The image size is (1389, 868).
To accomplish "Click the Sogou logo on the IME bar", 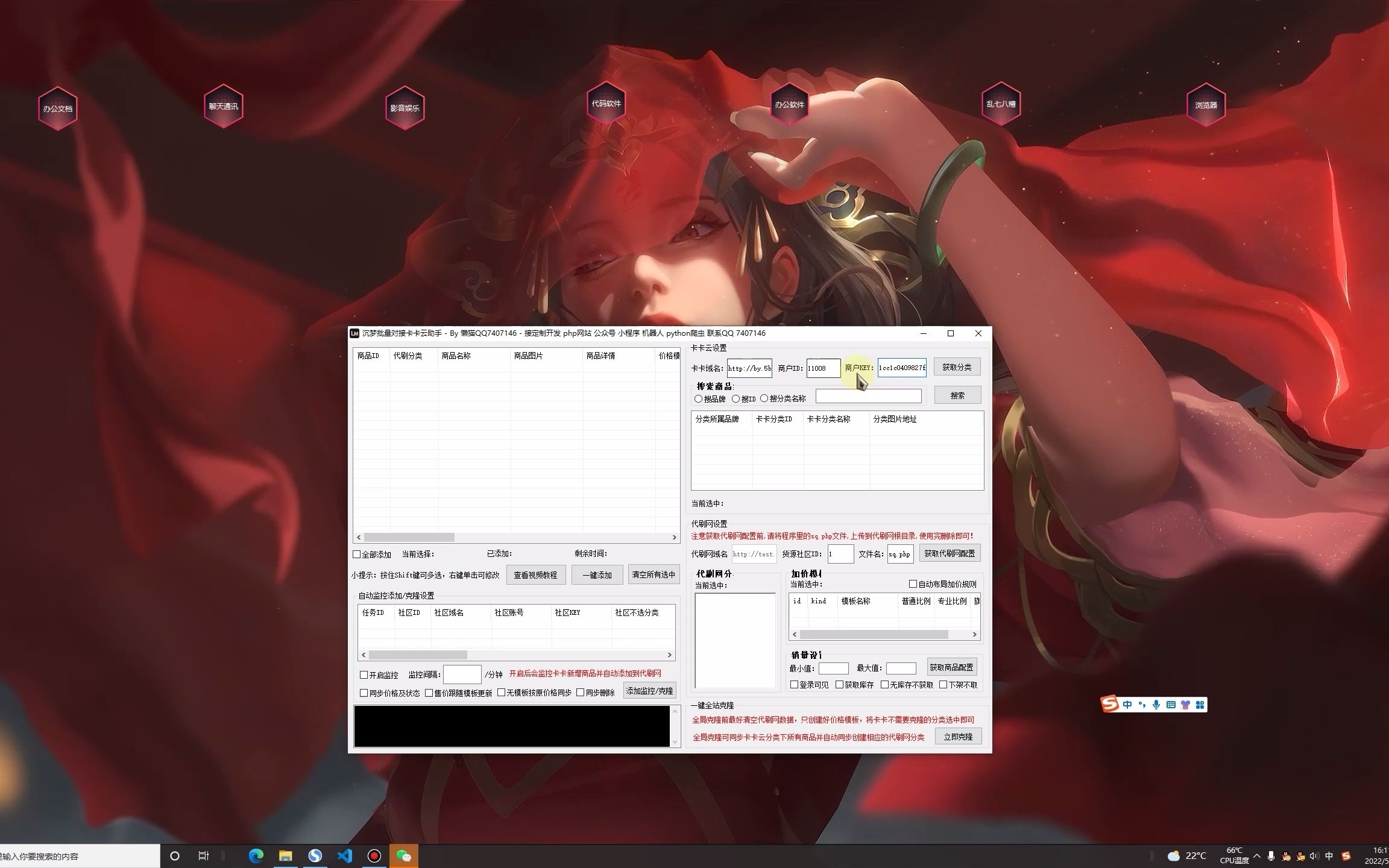I will point(1110,704).
